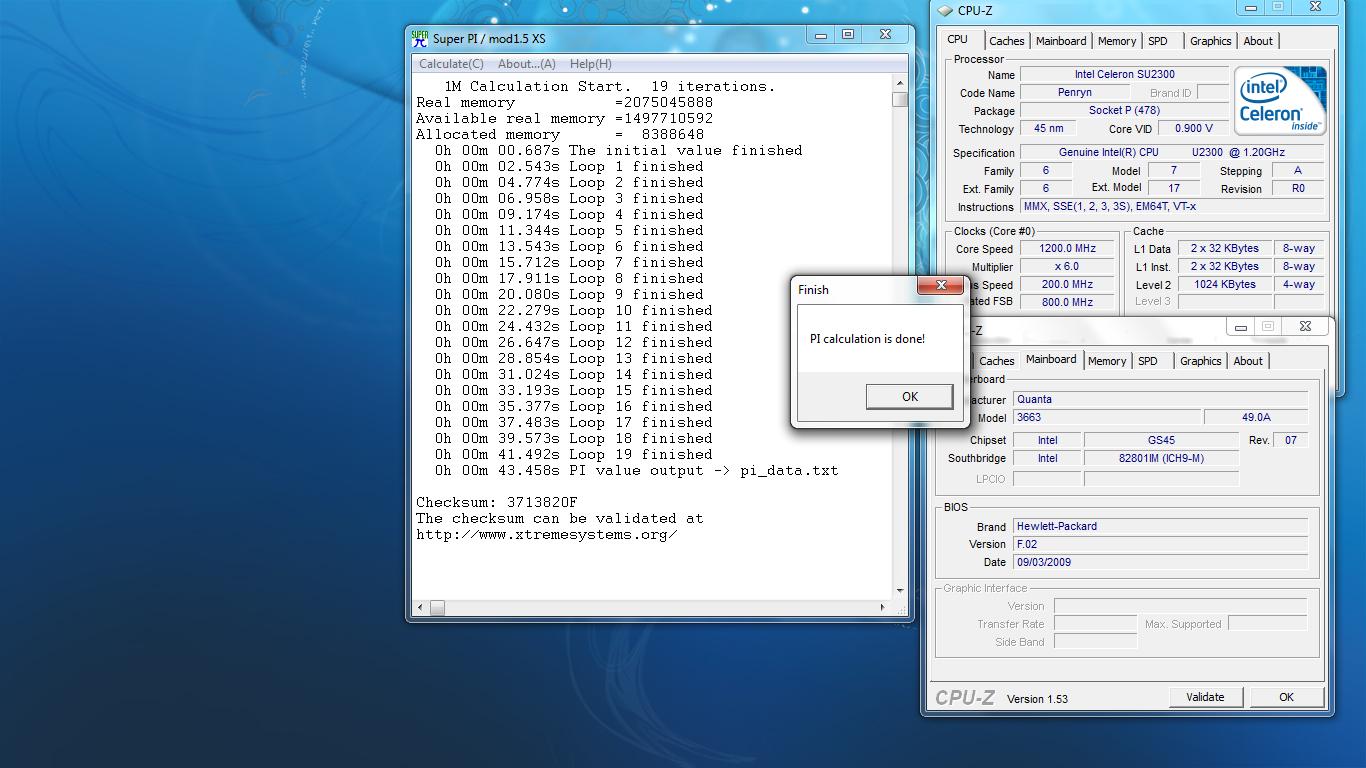Switch to SPD tab in top CPU-Z window
1366x768 pixels.
[x=1157, y=41]
